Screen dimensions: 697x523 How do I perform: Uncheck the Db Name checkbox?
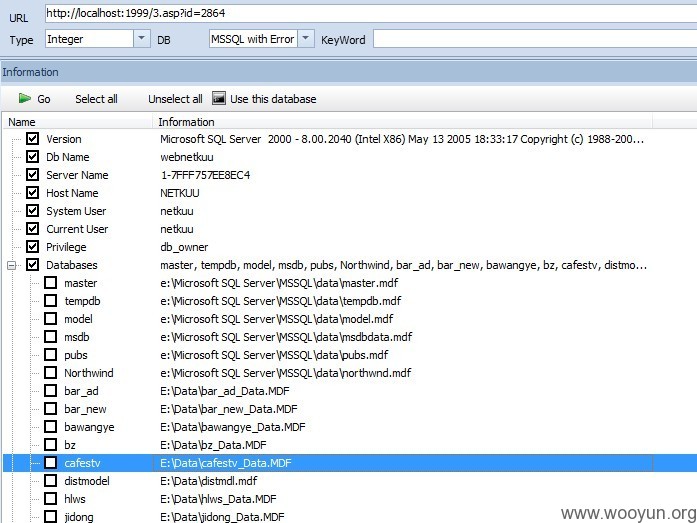click(32, 156)
